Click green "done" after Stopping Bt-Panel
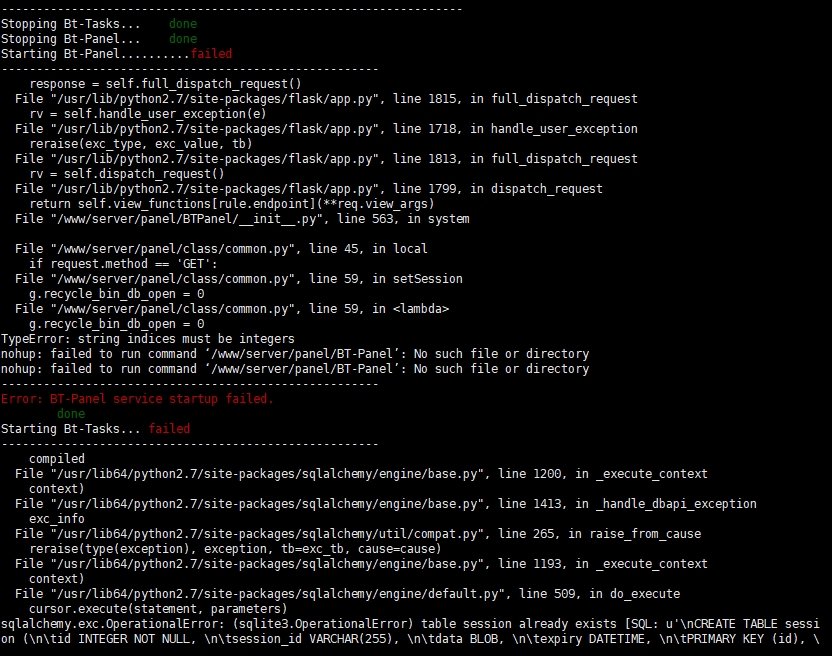 183,38
